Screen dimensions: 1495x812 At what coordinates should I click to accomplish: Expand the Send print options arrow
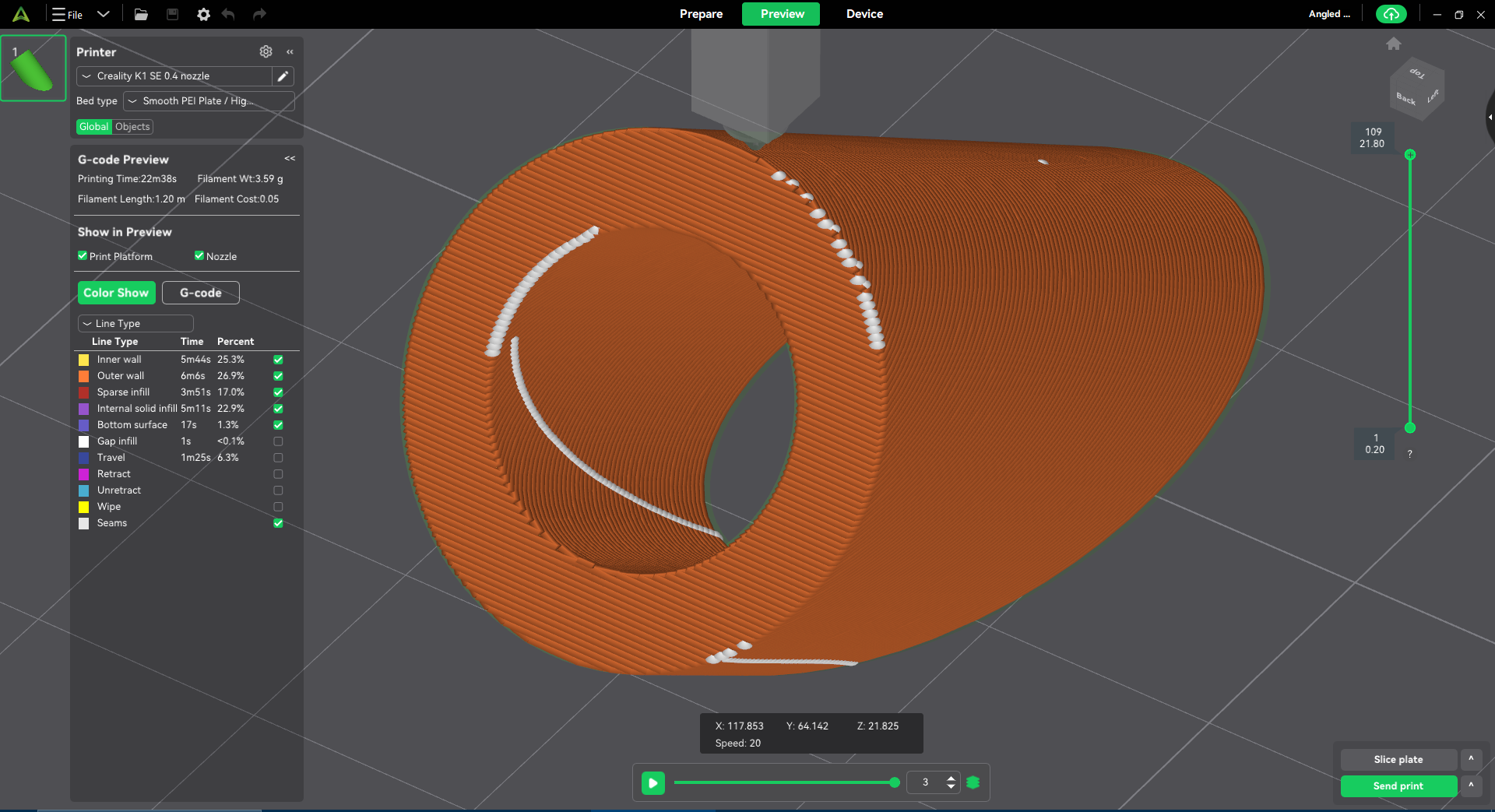[x=1471, y=786]
